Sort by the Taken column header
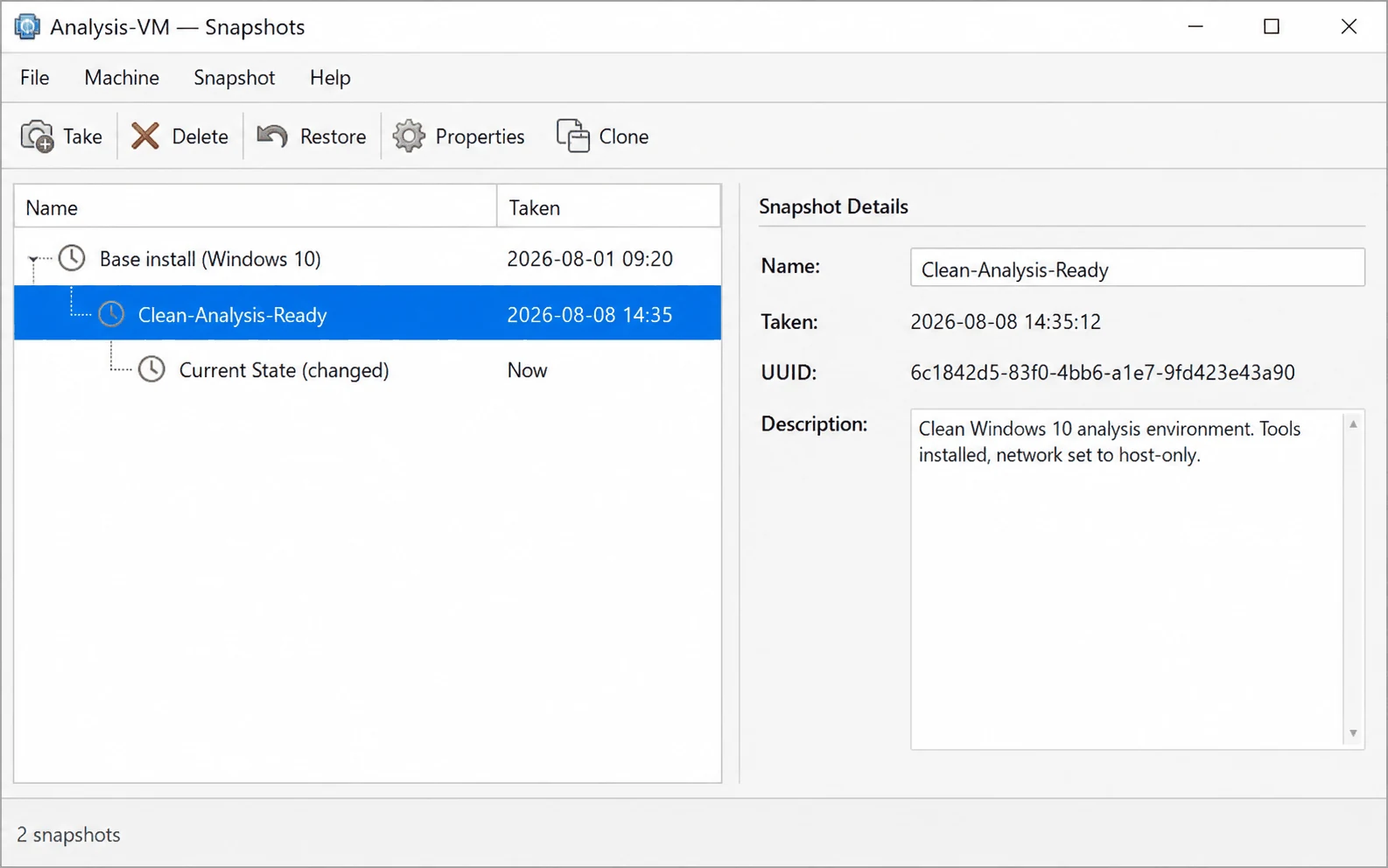Viewport: 1388px width, 868px height. 608,207
